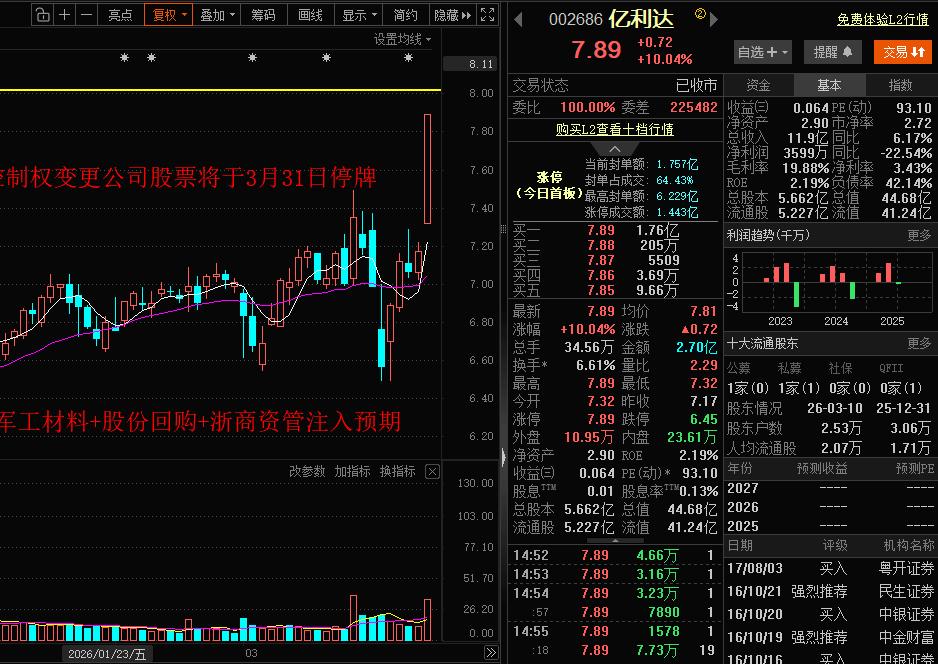
Task: Click the 14:55 trade tick row with 1578
Action: 614,631
